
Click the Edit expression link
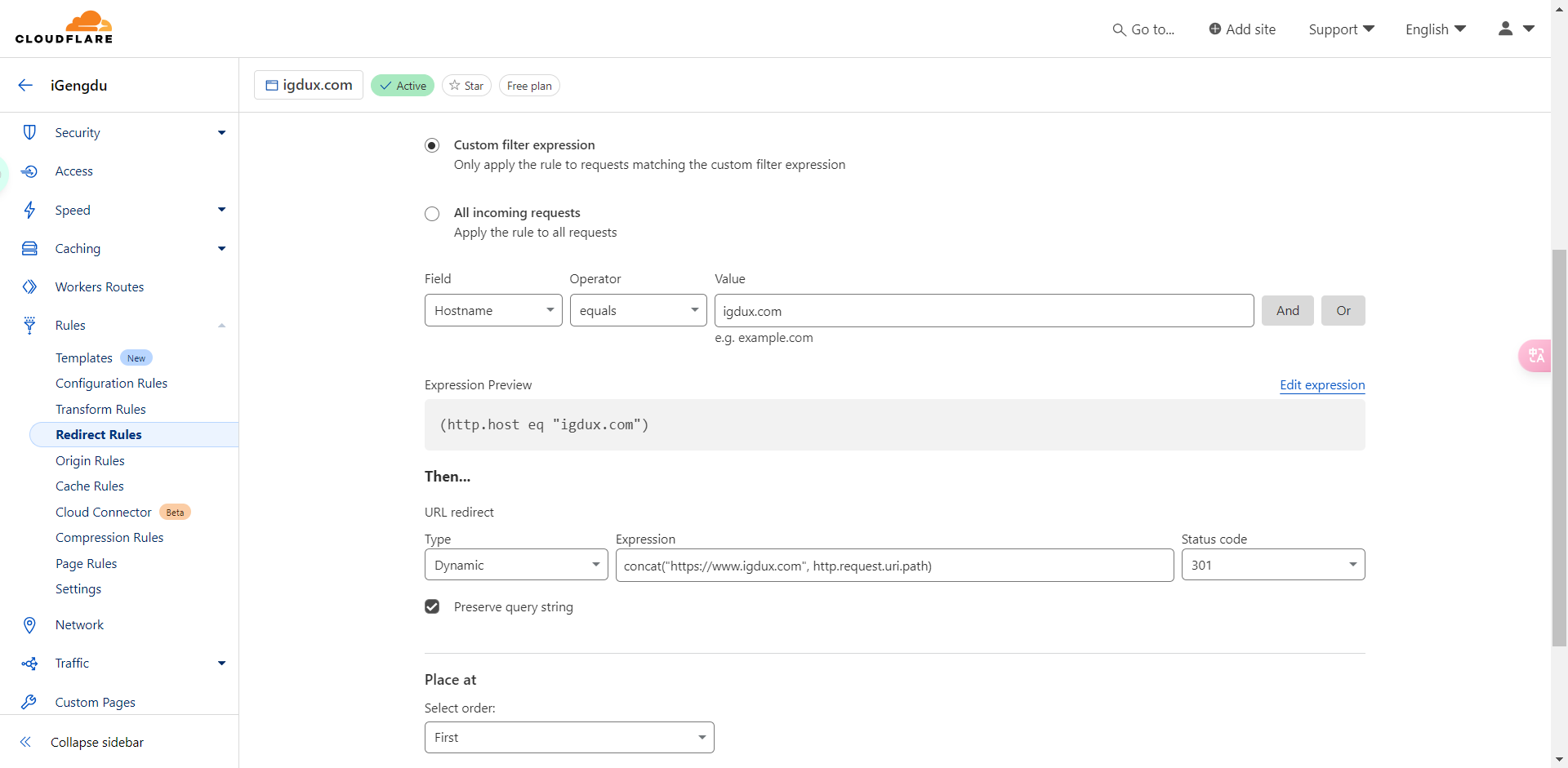(1321, 385)
